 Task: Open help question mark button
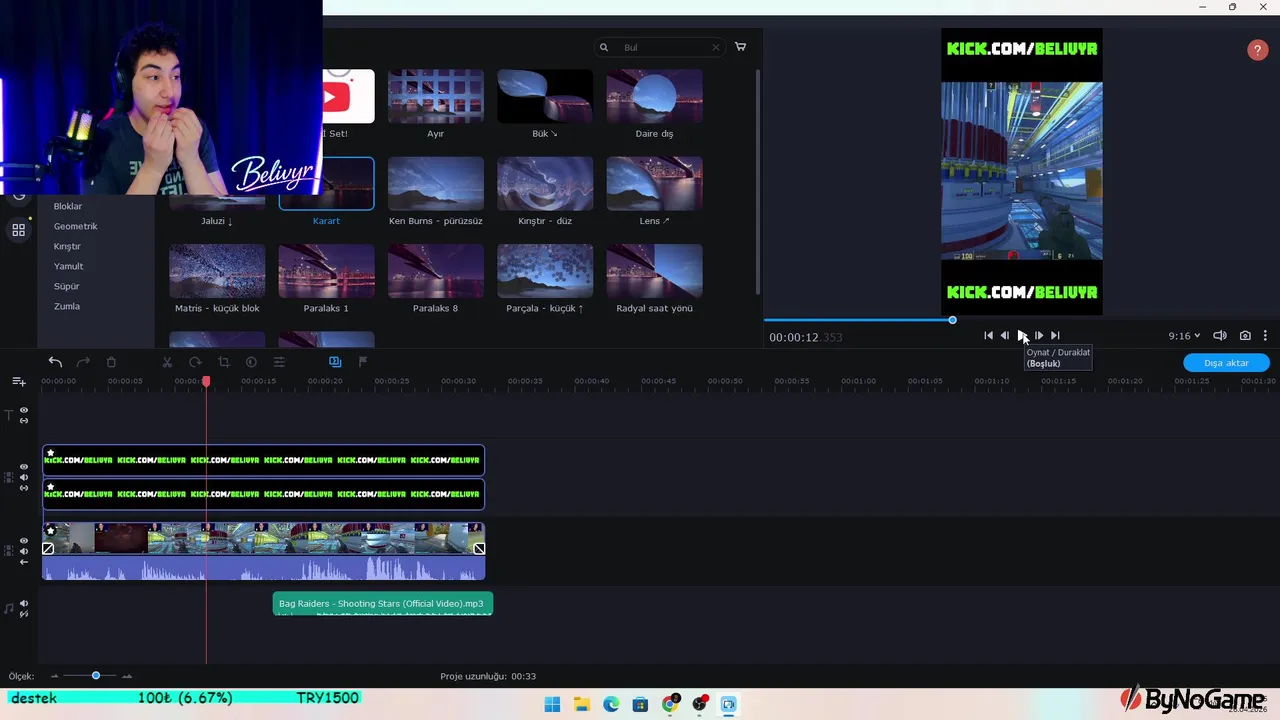[x=1257, y=50]
